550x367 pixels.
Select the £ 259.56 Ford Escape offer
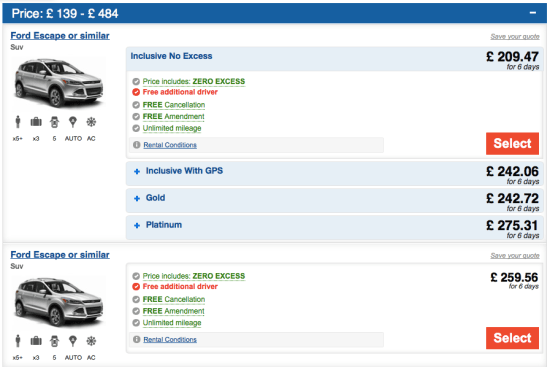512,338
